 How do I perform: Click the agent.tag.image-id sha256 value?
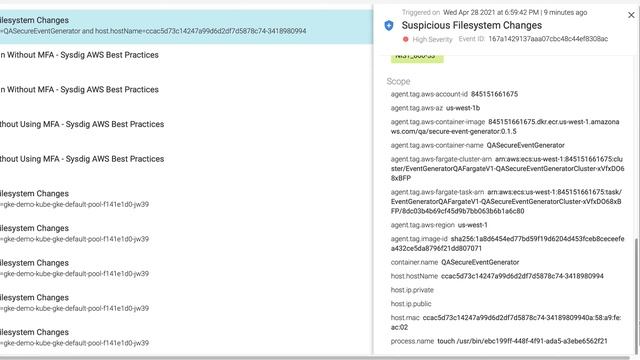pyautogui.click(x=507, y=243)
